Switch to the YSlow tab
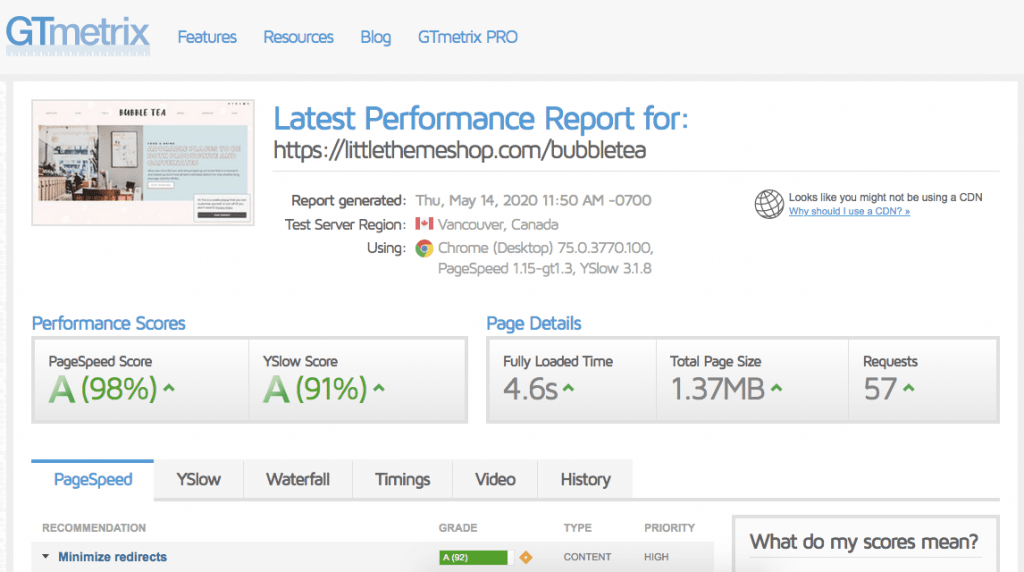The height and width of the screenshot is (572, 1024). pyautogui.click(x=199, y=480)
